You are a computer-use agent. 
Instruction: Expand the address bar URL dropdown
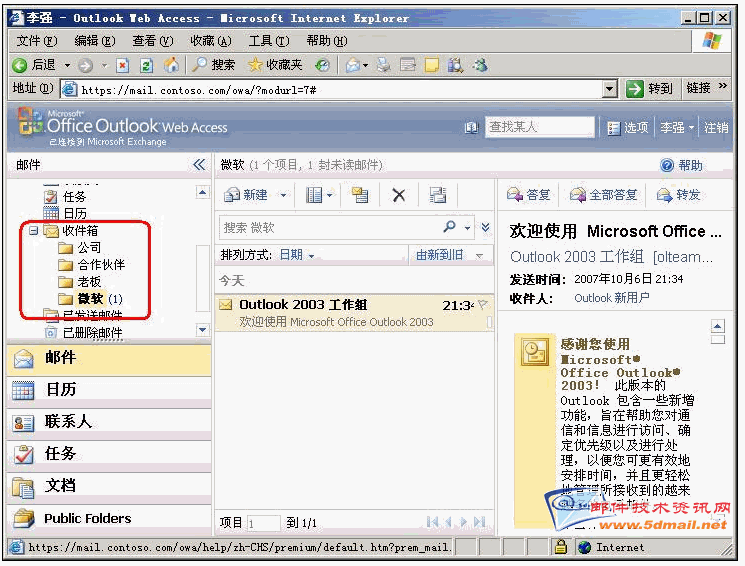(610, 89)
